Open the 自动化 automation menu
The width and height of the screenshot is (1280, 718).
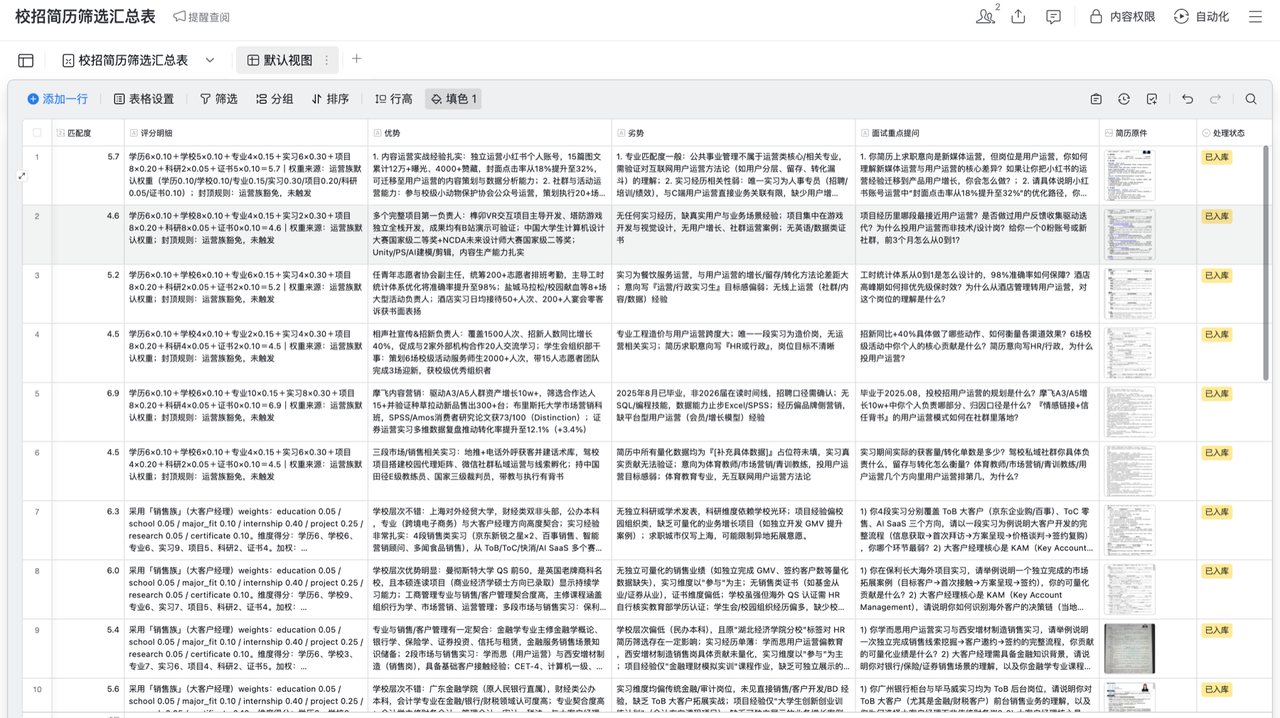click(1202, 17)
